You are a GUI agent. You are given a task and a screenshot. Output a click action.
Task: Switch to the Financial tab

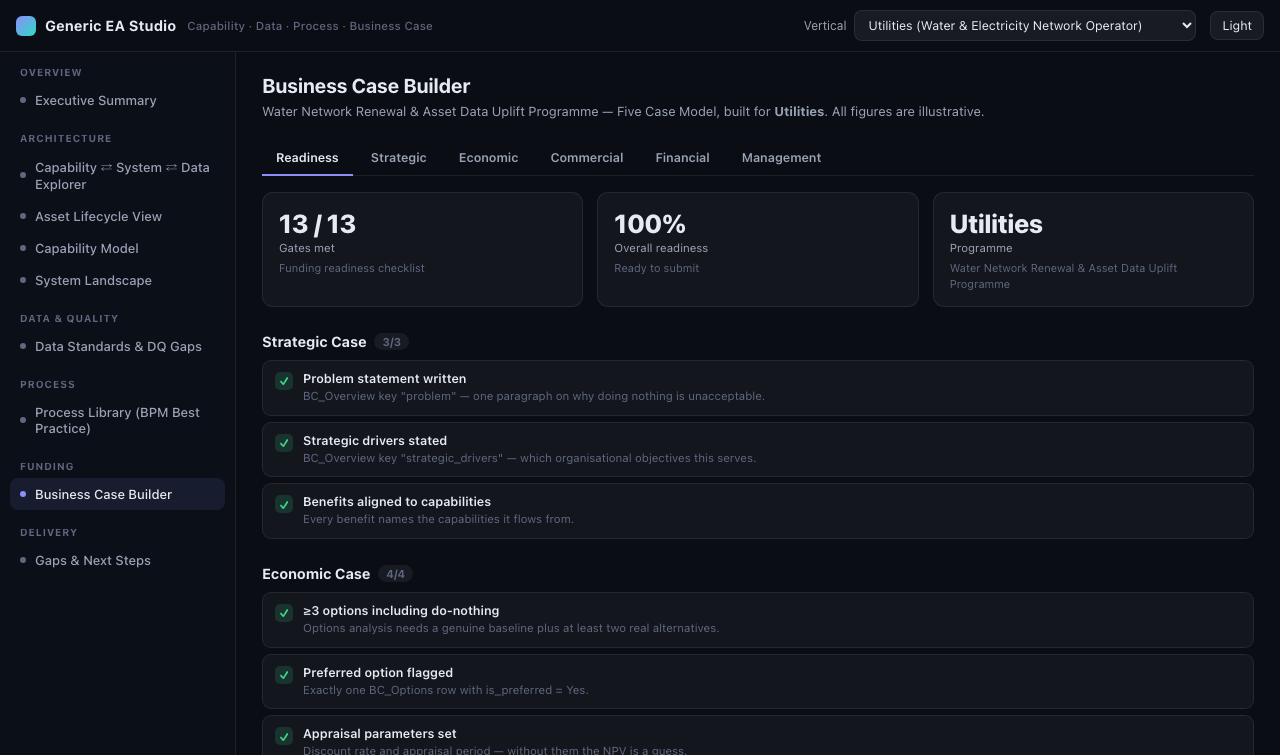[682, 158]
